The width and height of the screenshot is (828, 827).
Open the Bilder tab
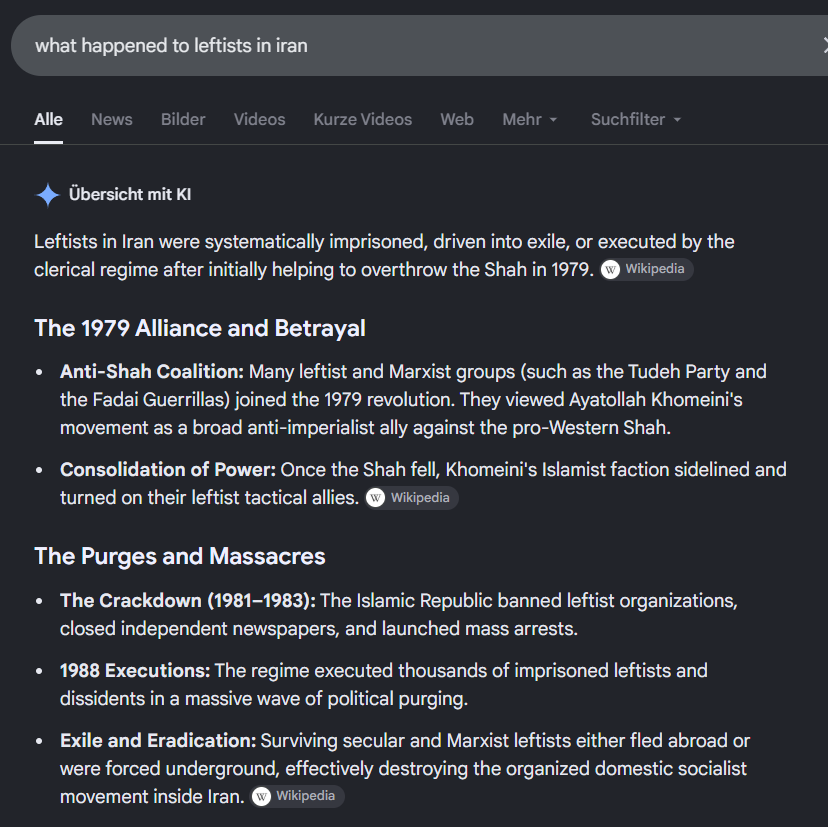(183, 119)
